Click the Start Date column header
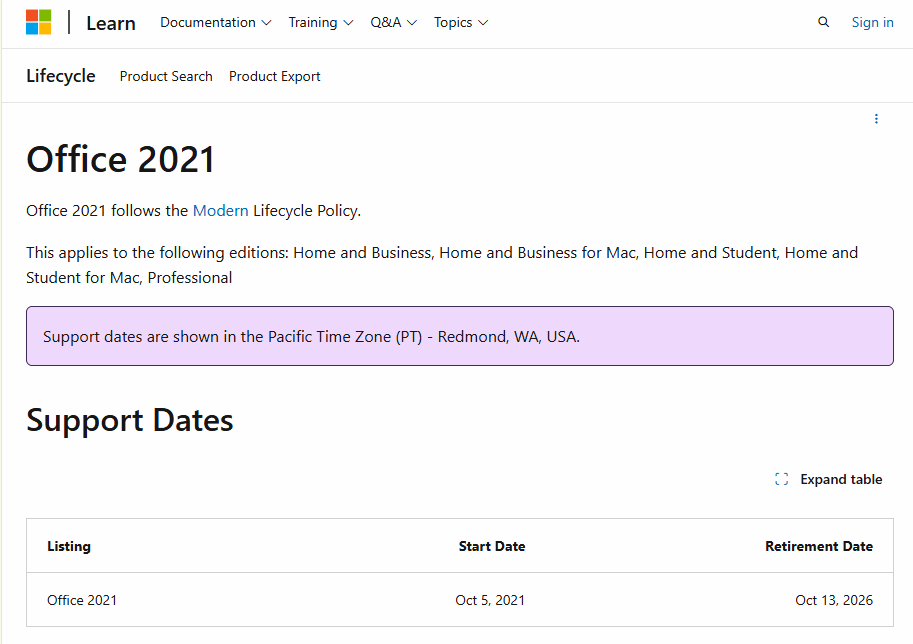 click(491, 546)
